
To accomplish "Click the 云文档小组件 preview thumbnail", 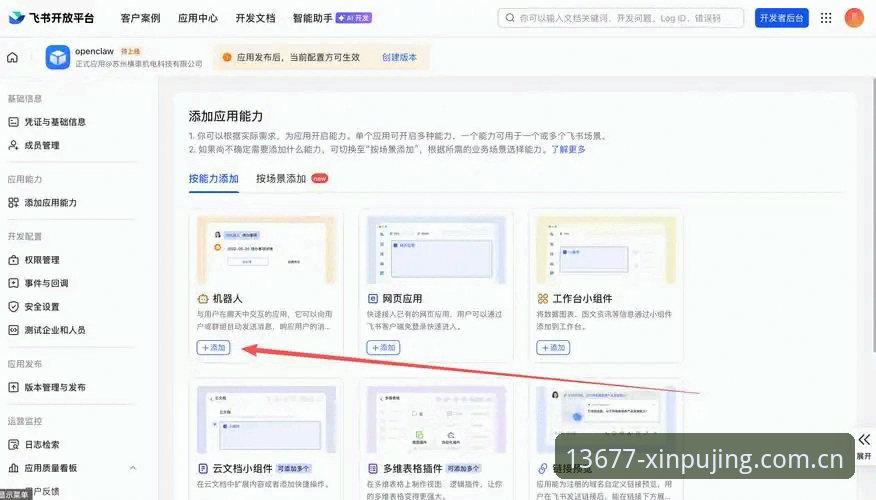I will pyautogui.click(x=266, y=420).
